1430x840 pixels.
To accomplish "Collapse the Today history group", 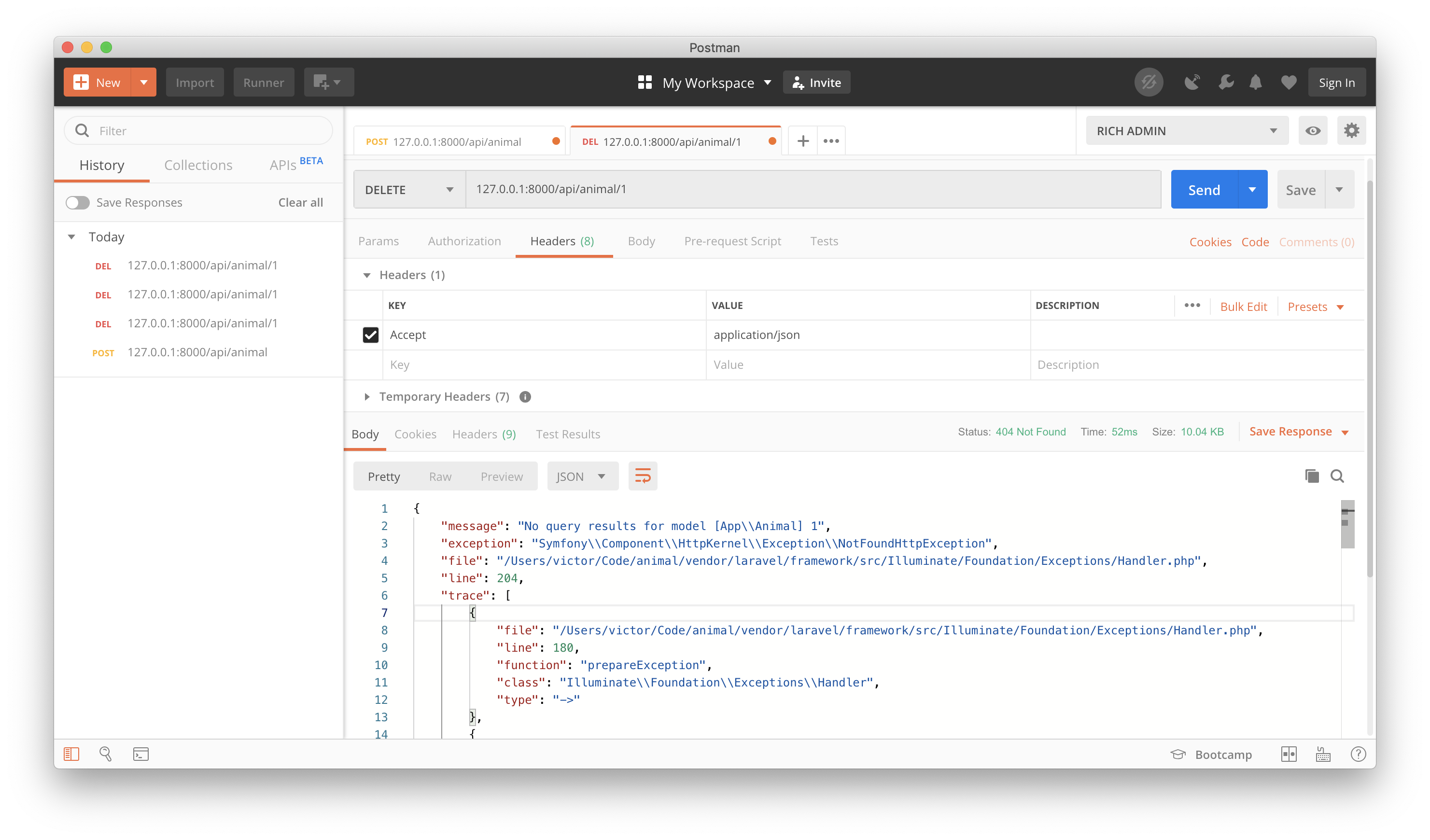I will [71, 237].
